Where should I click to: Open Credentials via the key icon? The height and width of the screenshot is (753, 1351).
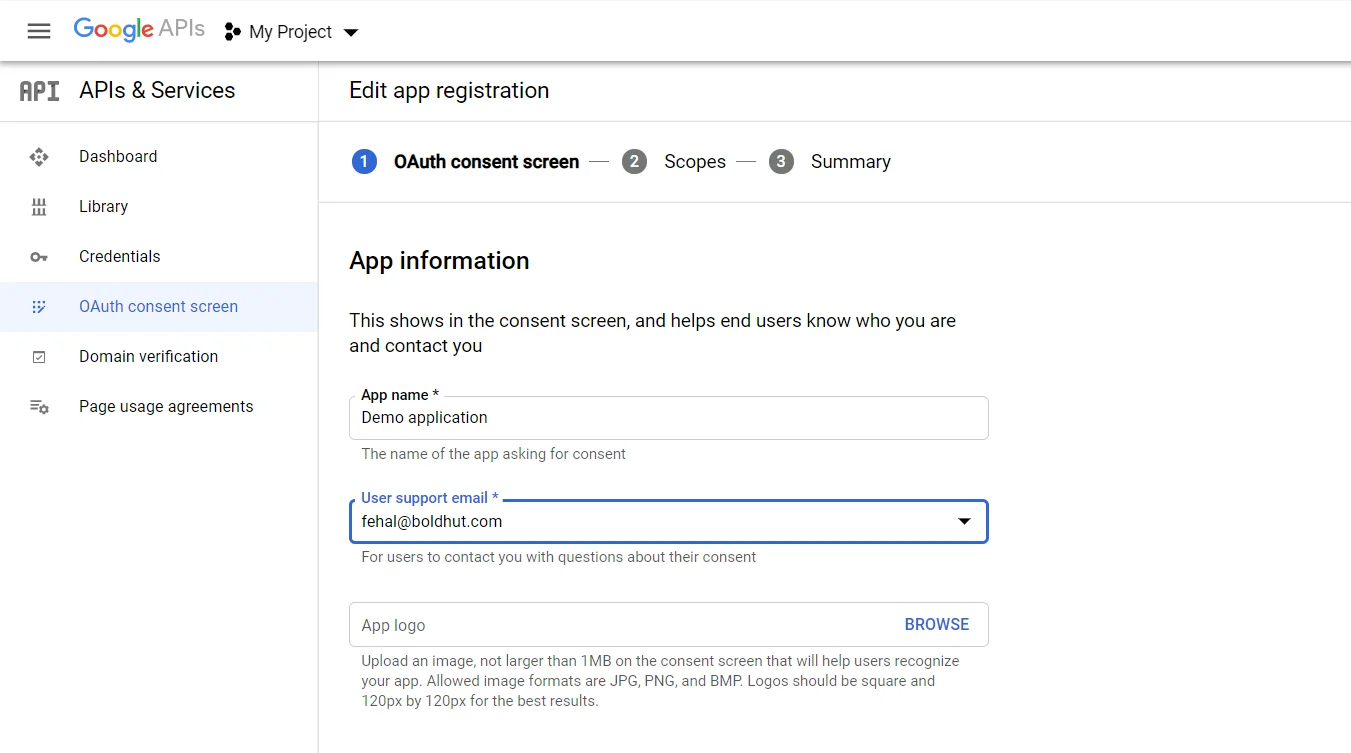click(39, 256)
